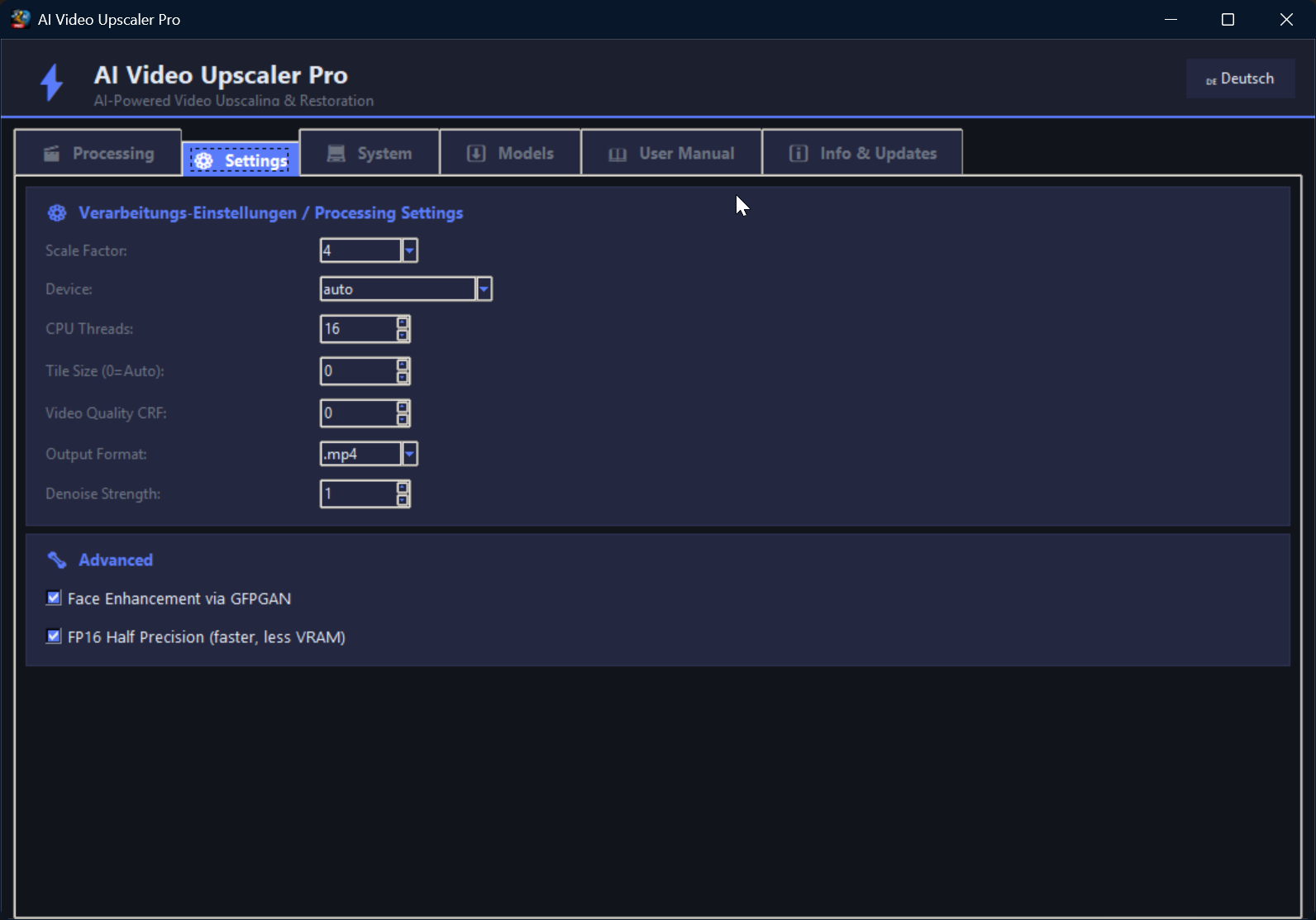Switch to the Processing tab
Viewport: 1316px width, 920px height.
[x=98, y=153]
